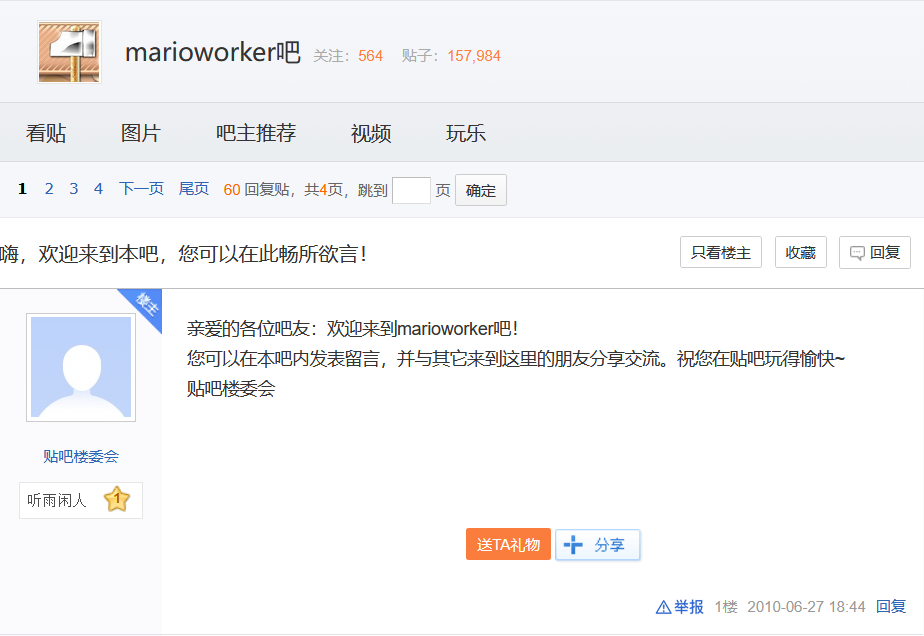924x636 pixels.
Task: Click the warning triangle icon next to 举报
Action: (x=663, y=607)
